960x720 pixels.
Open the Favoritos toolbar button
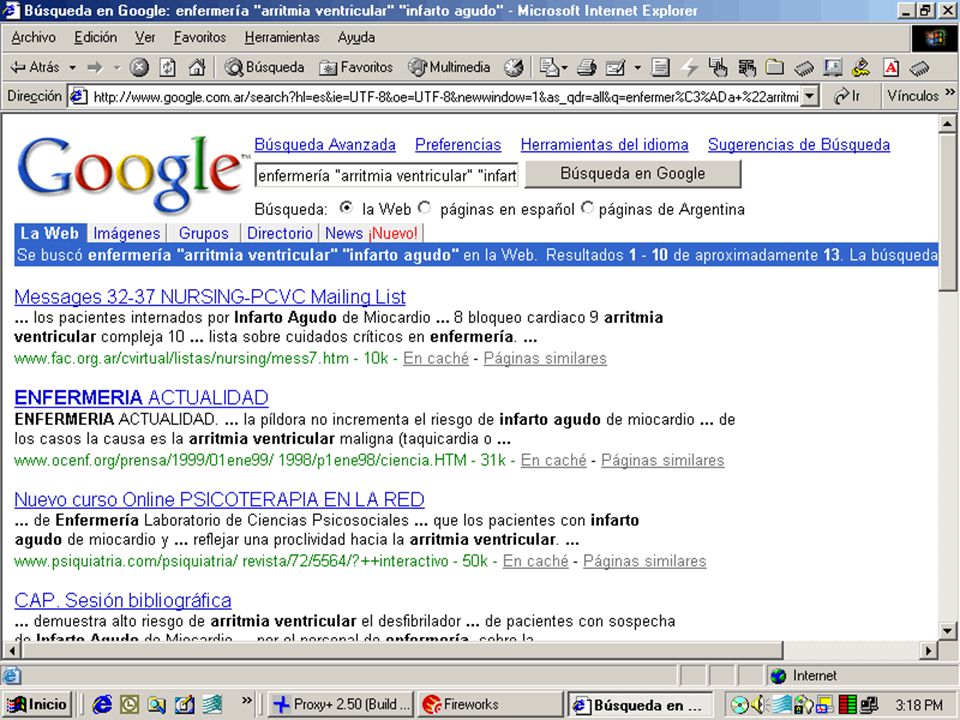pos(356,67)
